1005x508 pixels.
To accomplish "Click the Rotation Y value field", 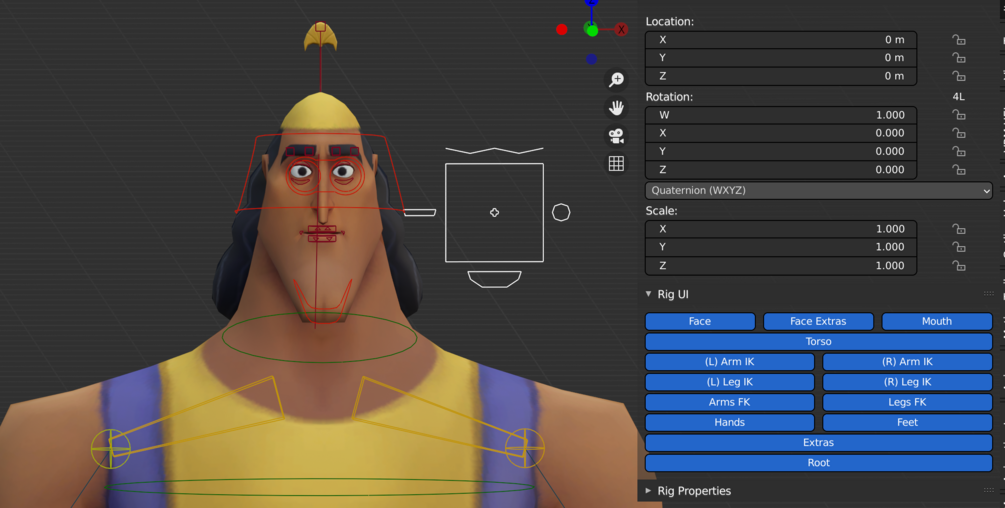I will point(781,151).
